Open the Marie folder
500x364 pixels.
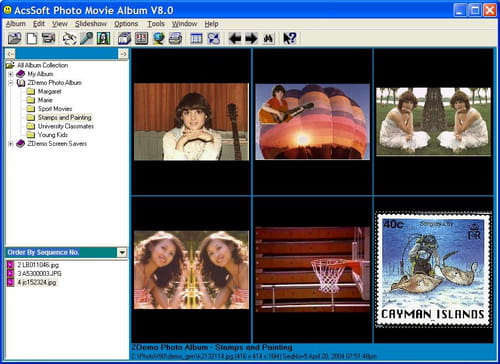tap(45, 100)
